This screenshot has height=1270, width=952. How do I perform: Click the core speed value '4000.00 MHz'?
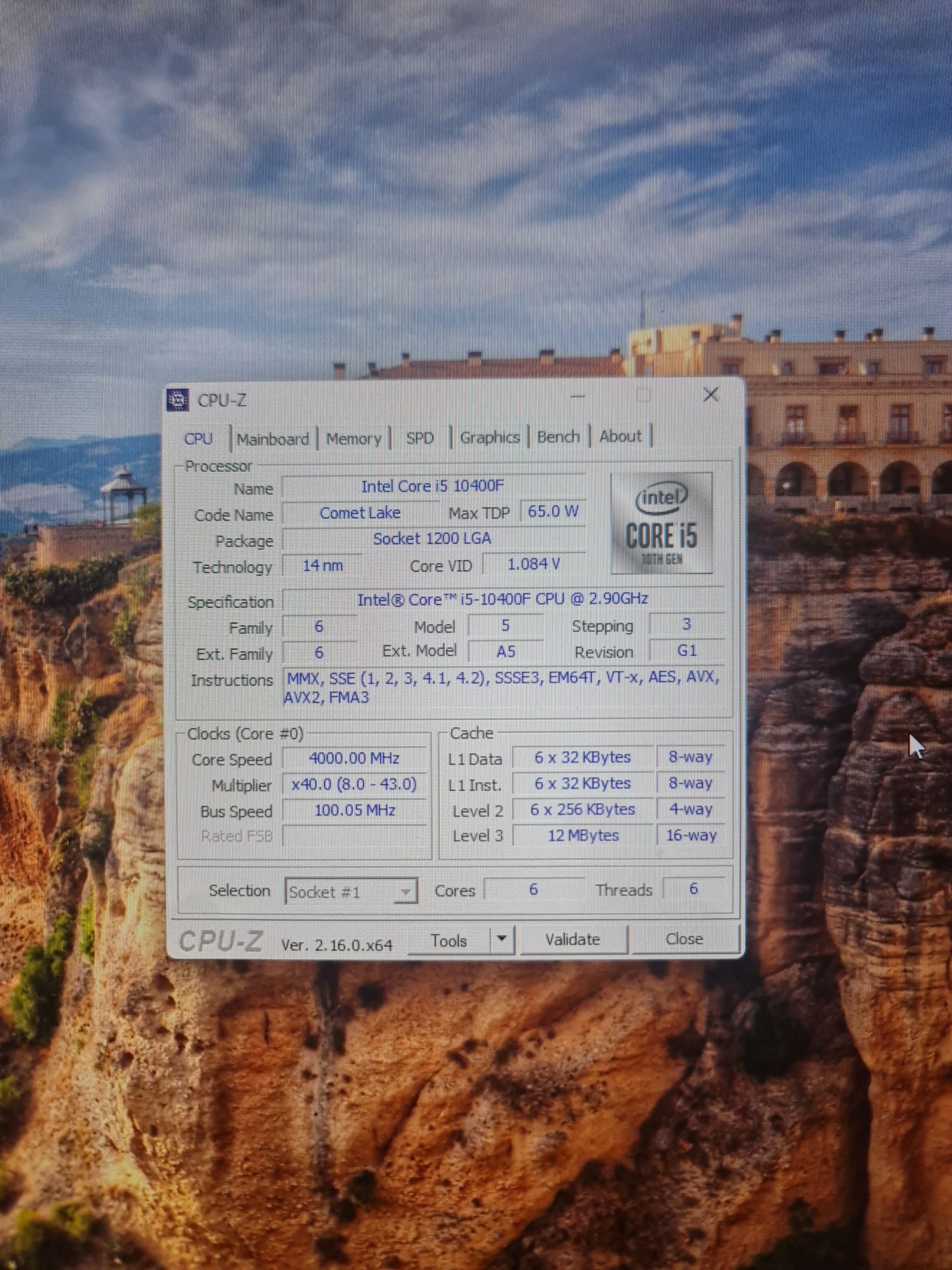[354, 758]
